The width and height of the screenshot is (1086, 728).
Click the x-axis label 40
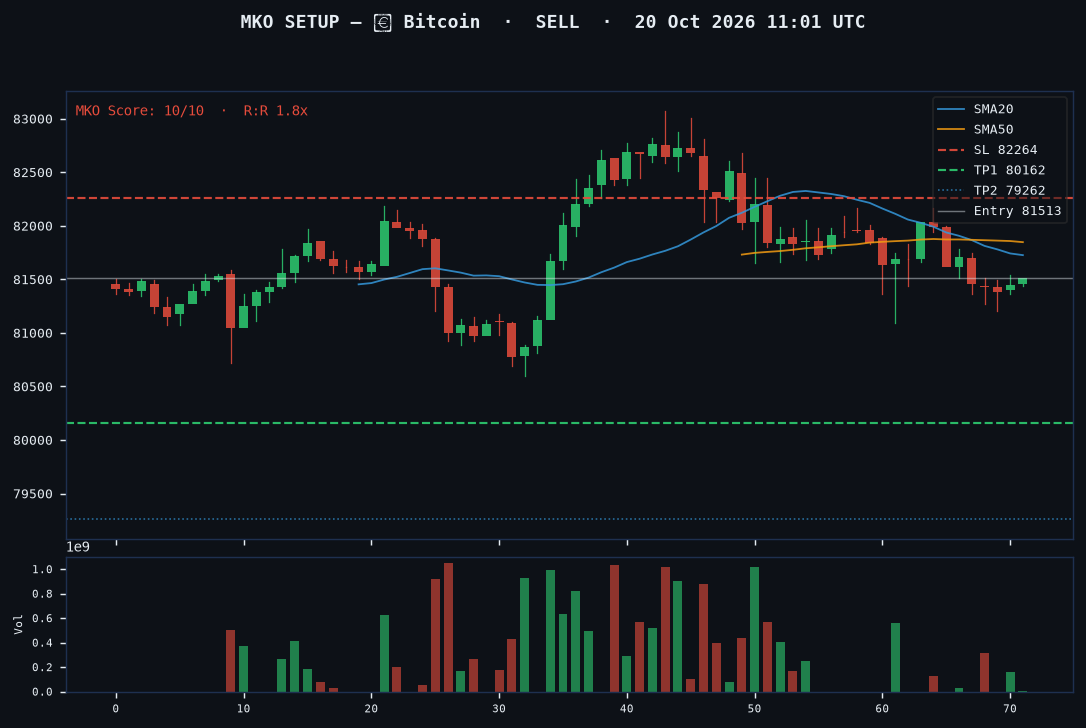coord(627,709)
